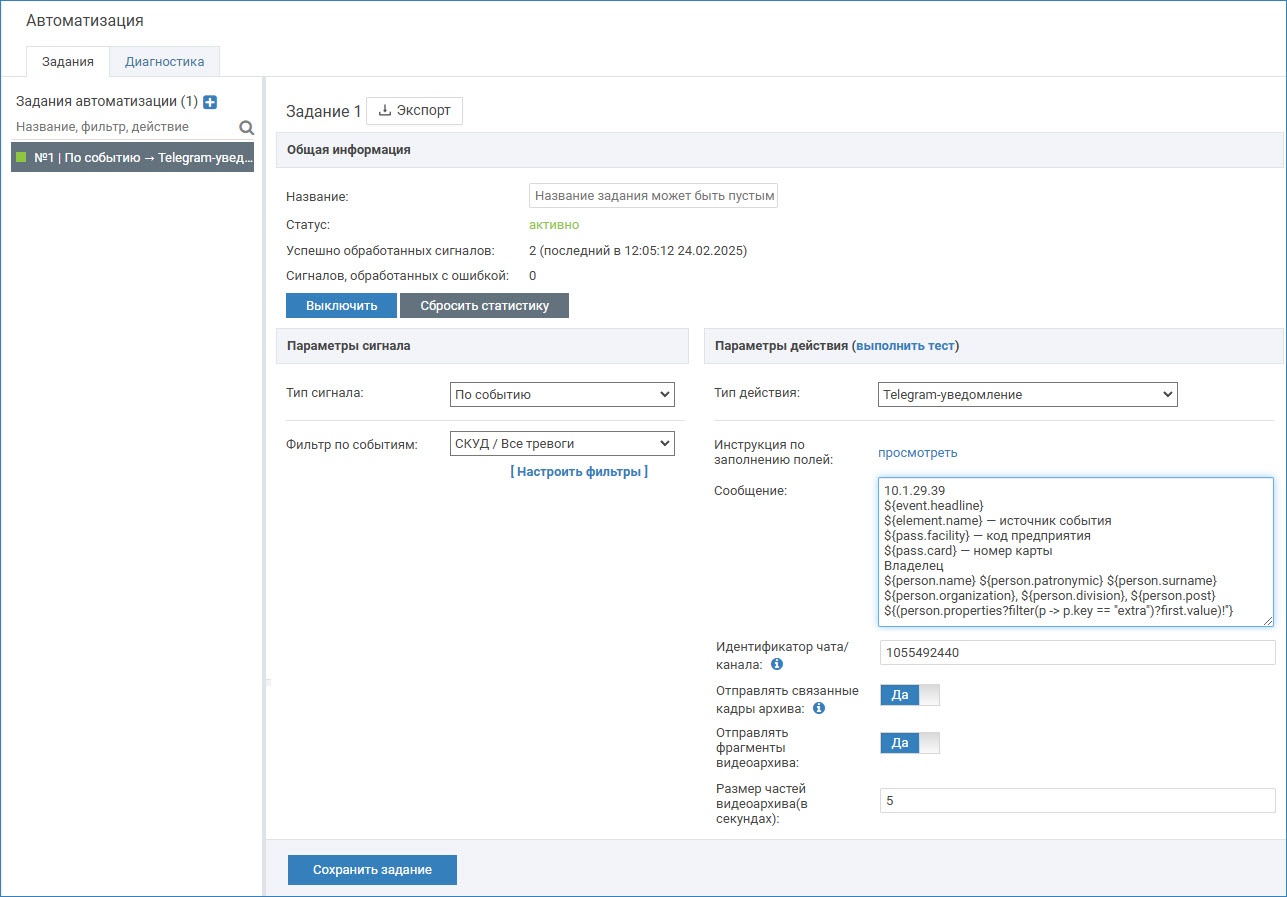Click the Сбросить статистику button

pyautogui.click(x=484, y=306)
